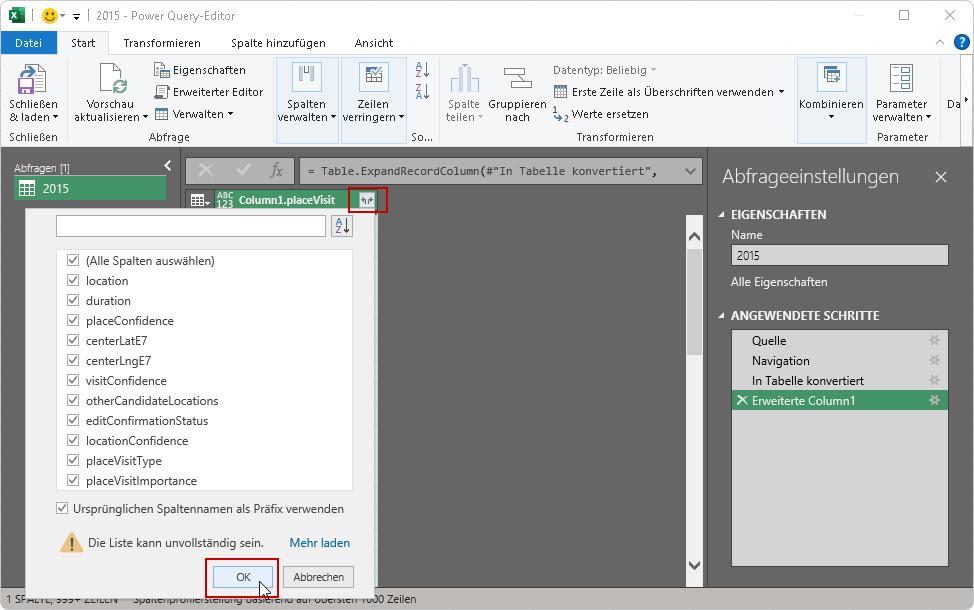This screenshot has width=974, height=610.
Task: Open the Erweiterter Editor
Action: [x=209, y=92]
